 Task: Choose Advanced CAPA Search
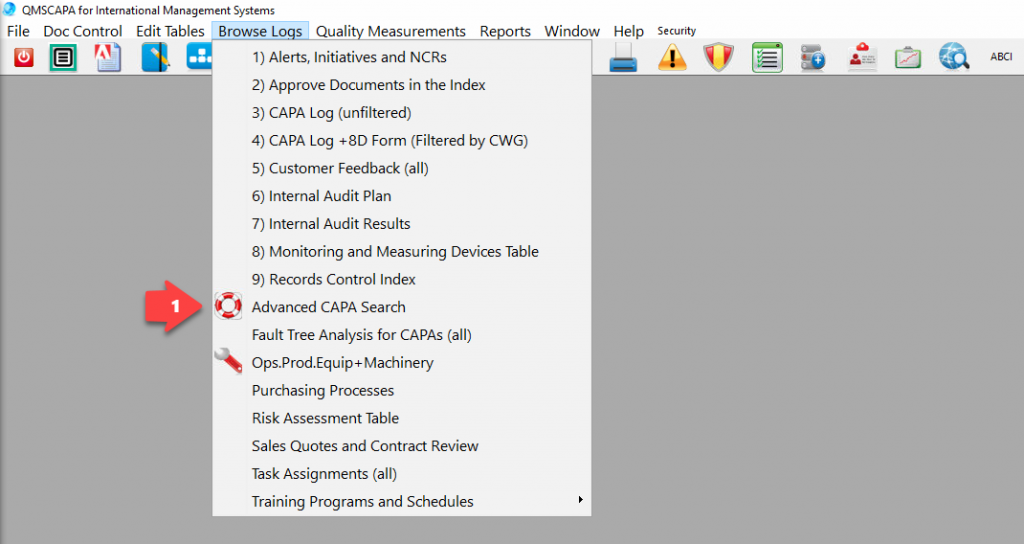coord(402,307)
